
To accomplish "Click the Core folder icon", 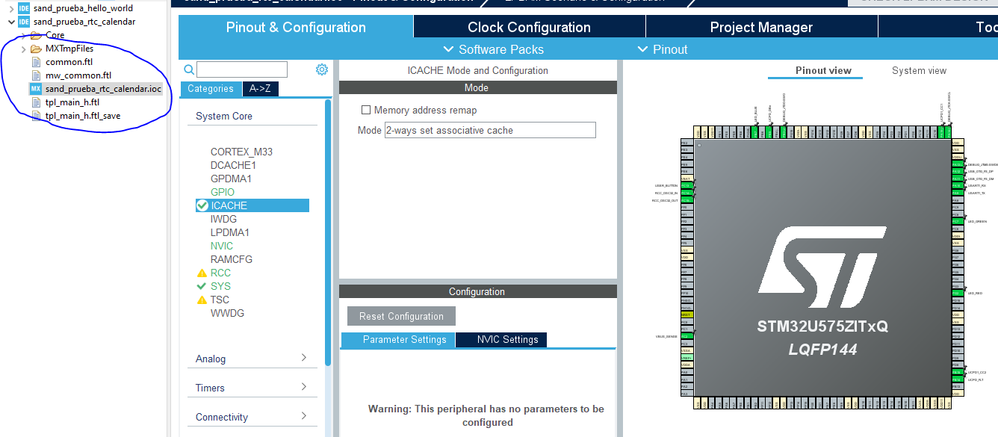I will coord(36,35).
